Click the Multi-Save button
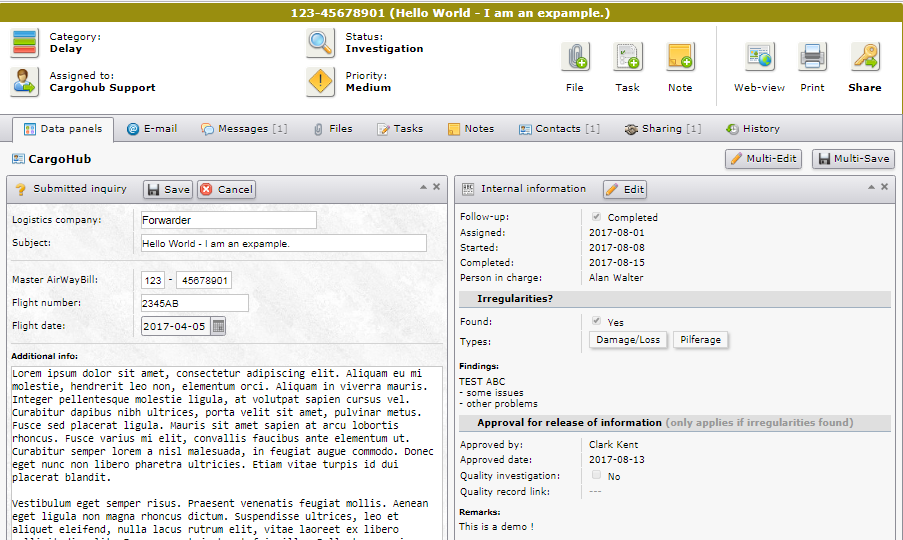Viewport: 903px width, 540px height. (x=853, y=158)
